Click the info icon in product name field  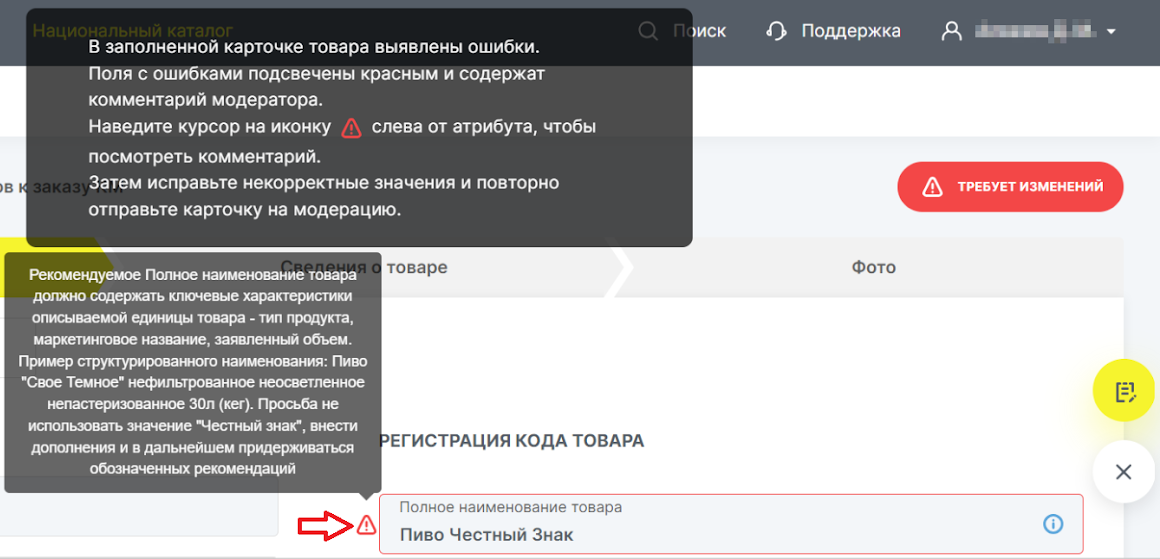(1053, 524)
